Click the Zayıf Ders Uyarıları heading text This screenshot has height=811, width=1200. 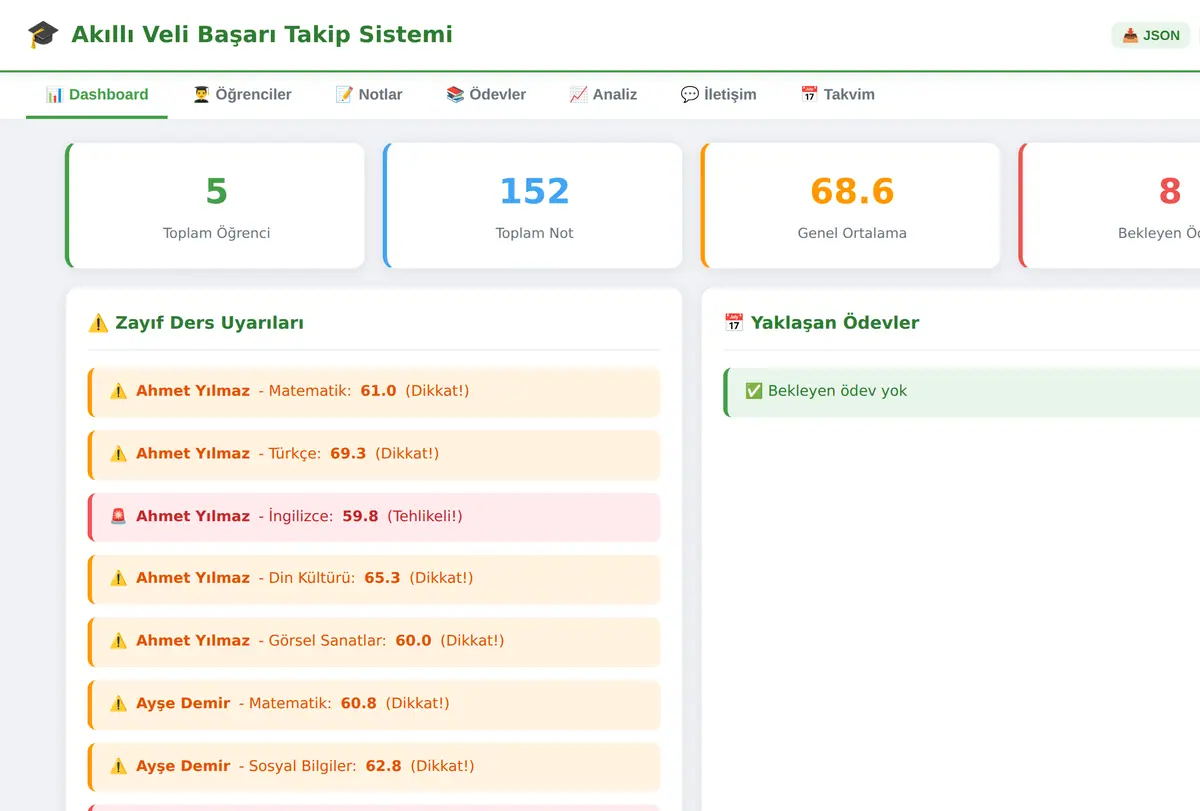pyautogui.click(x=210, y=323)
